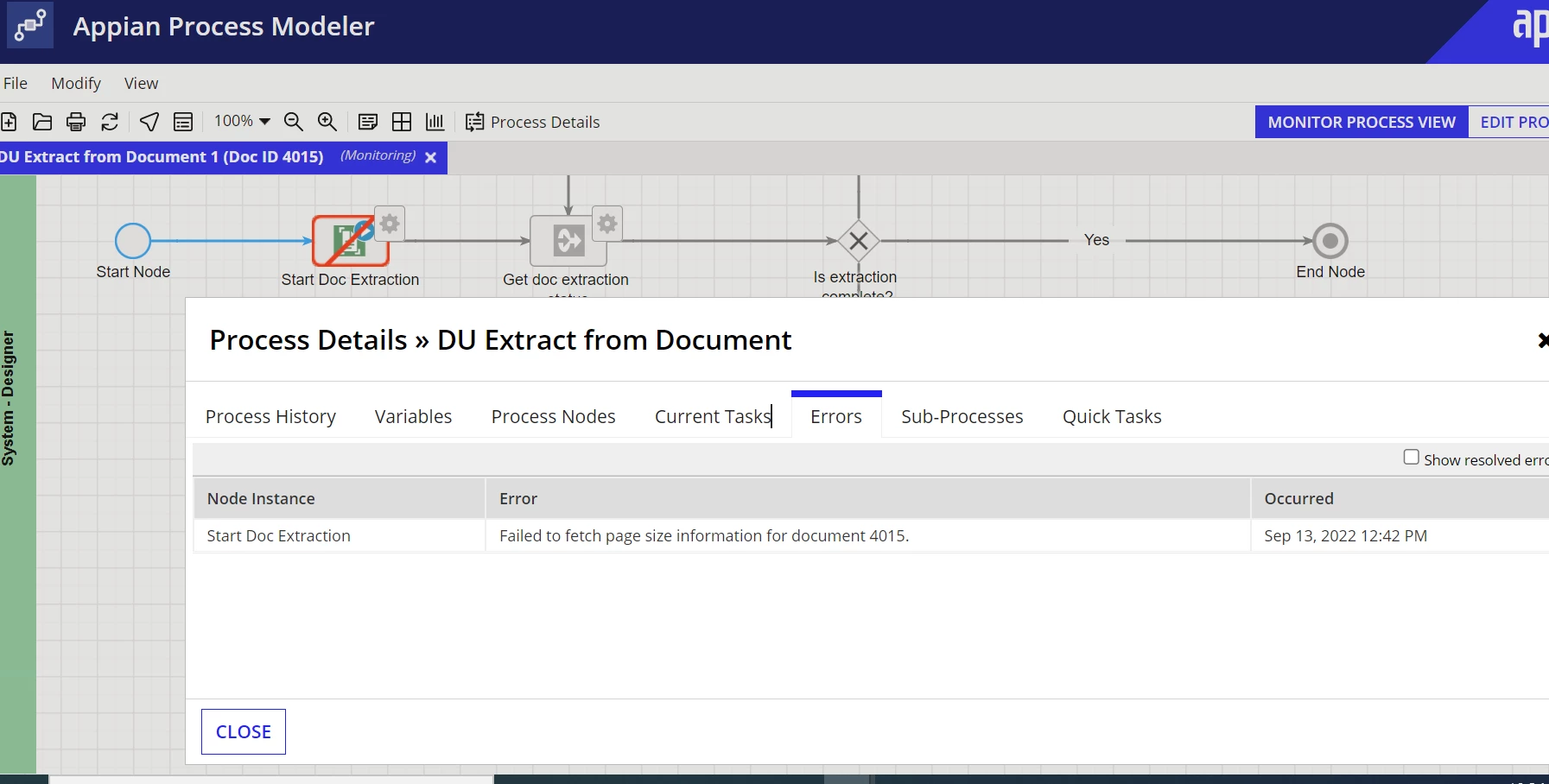
Task: Switch to the Process Nodes tab
Action: click(x=553, y=416)
